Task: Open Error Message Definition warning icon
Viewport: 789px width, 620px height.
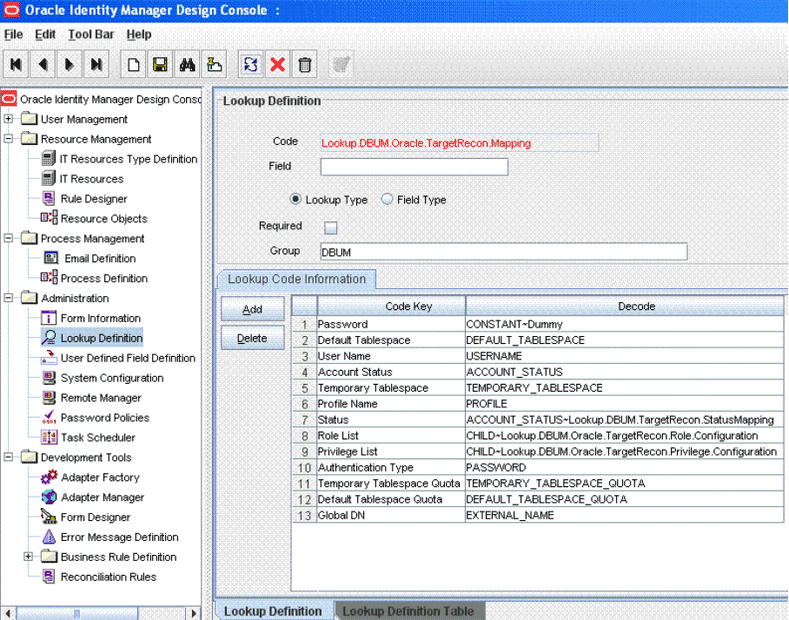Action: [49, 537]
